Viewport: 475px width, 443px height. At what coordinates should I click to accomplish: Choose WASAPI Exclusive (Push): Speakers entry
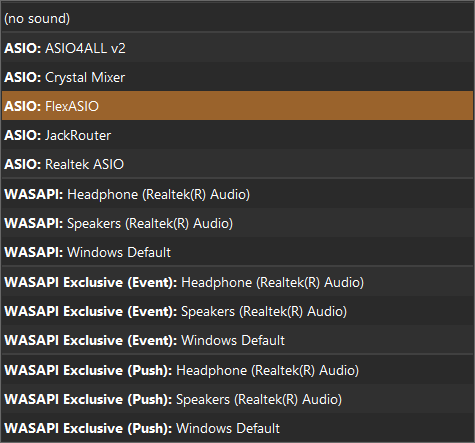point(237,399)
